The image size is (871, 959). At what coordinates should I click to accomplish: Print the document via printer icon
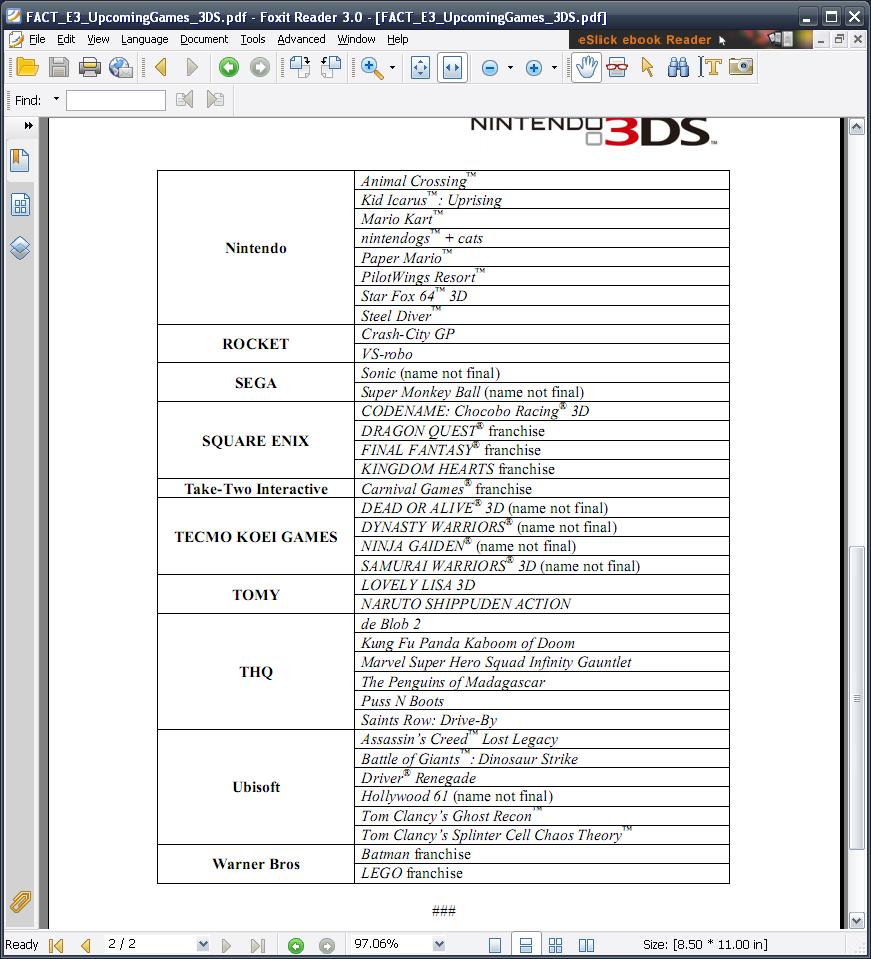[x=89, y=67]
